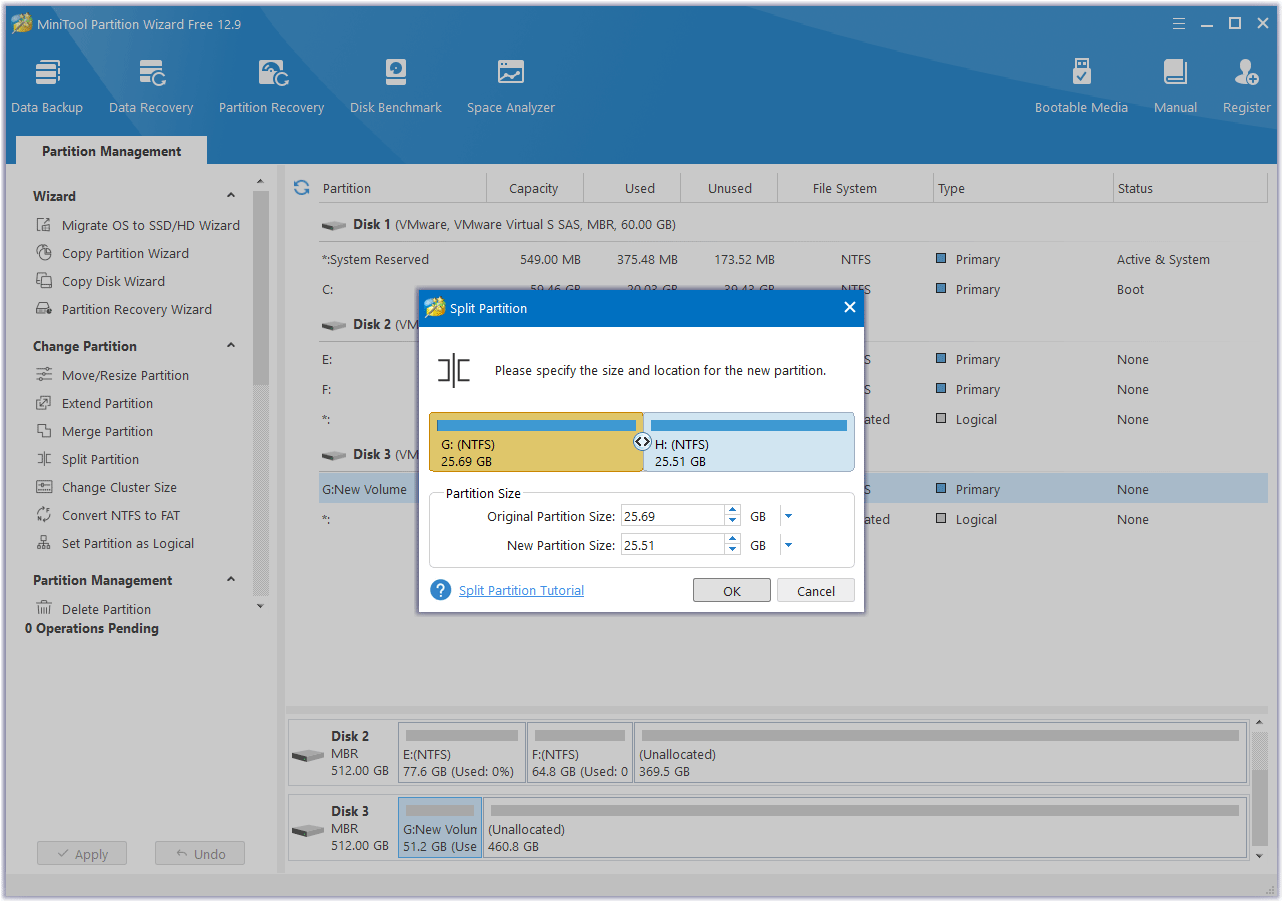Select G: (NTFS) partition block in dialog
1282x902 pixels.
click(x=536, y=442)
